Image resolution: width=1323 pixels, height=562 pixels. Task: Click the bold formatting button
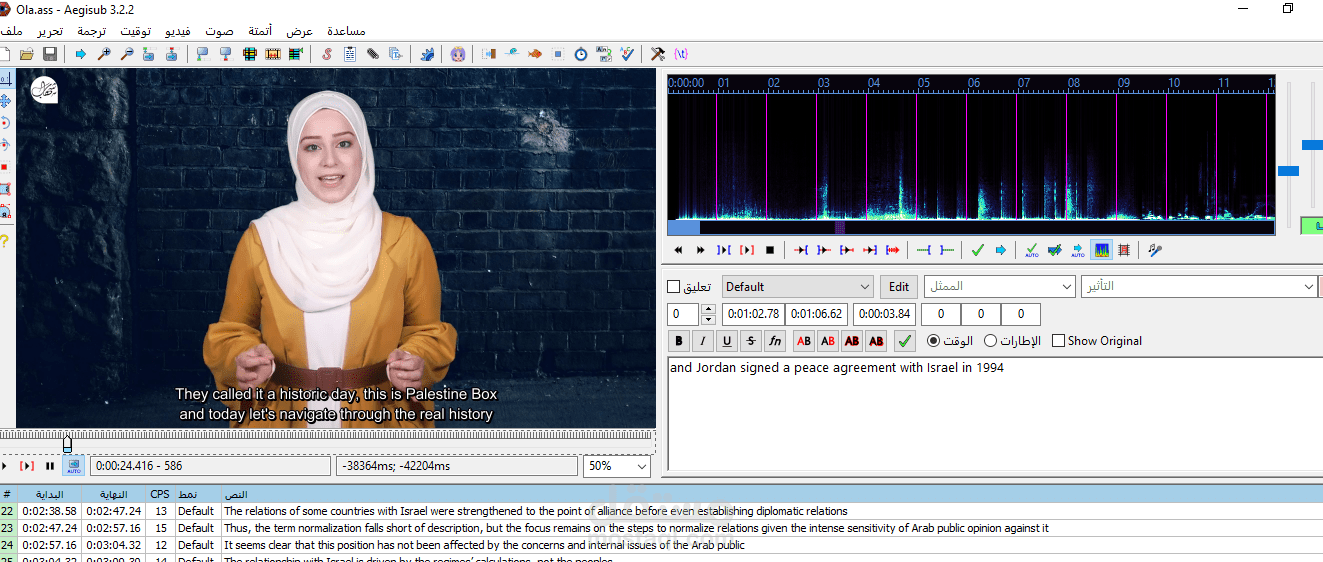tap(679, 342)
